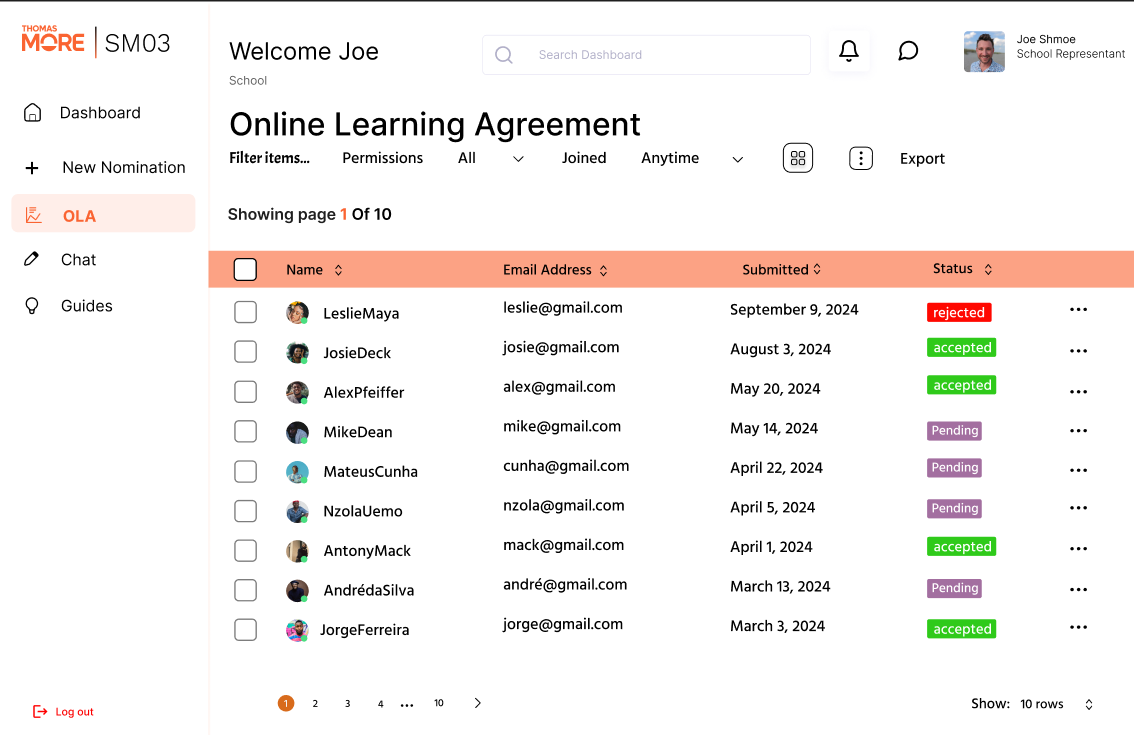Go to page 3 in pagination
The image size is (1134, 735).
click(x=347, y=704)
